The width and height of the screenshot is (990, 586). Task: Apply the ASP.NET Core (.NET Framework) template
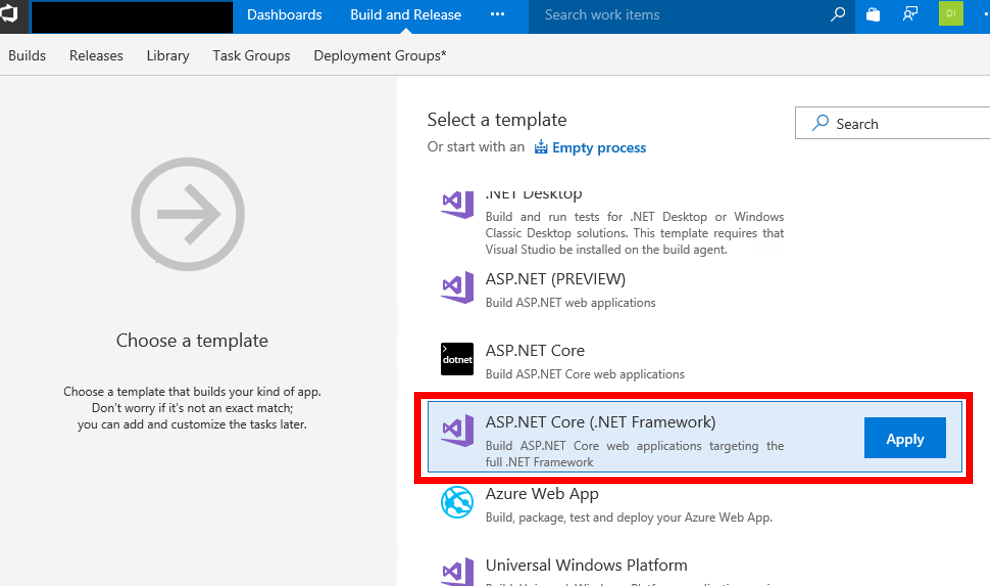coord(905,438)
